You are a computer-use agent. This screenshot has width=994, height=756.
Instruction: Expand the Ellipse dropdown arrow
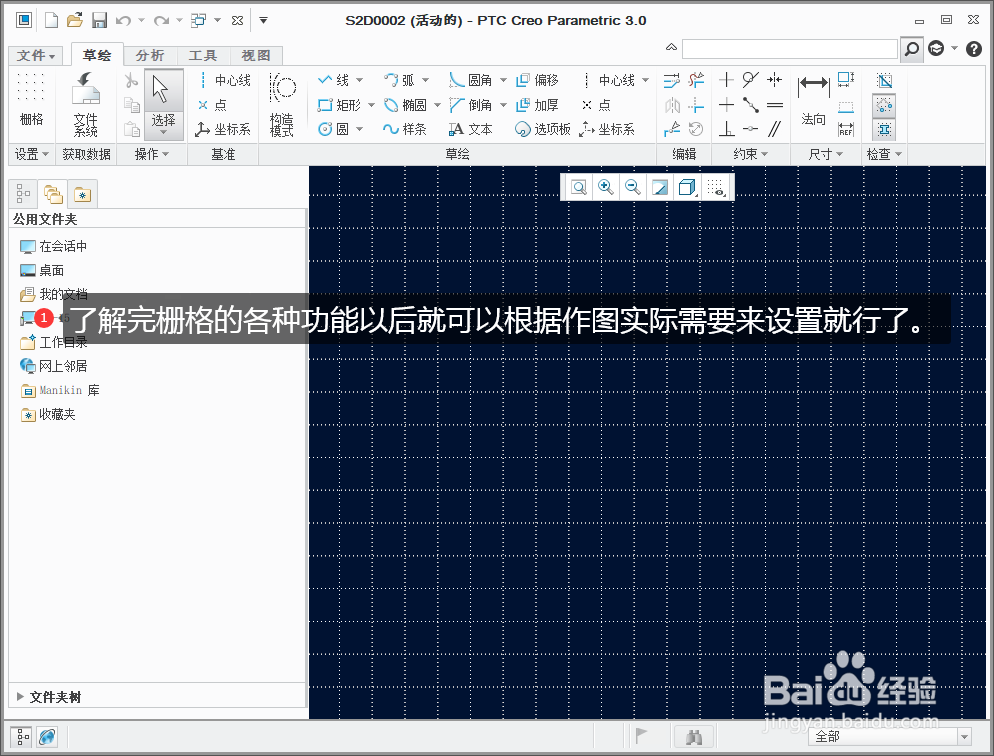pyautogui.click(x=437, y=105)
